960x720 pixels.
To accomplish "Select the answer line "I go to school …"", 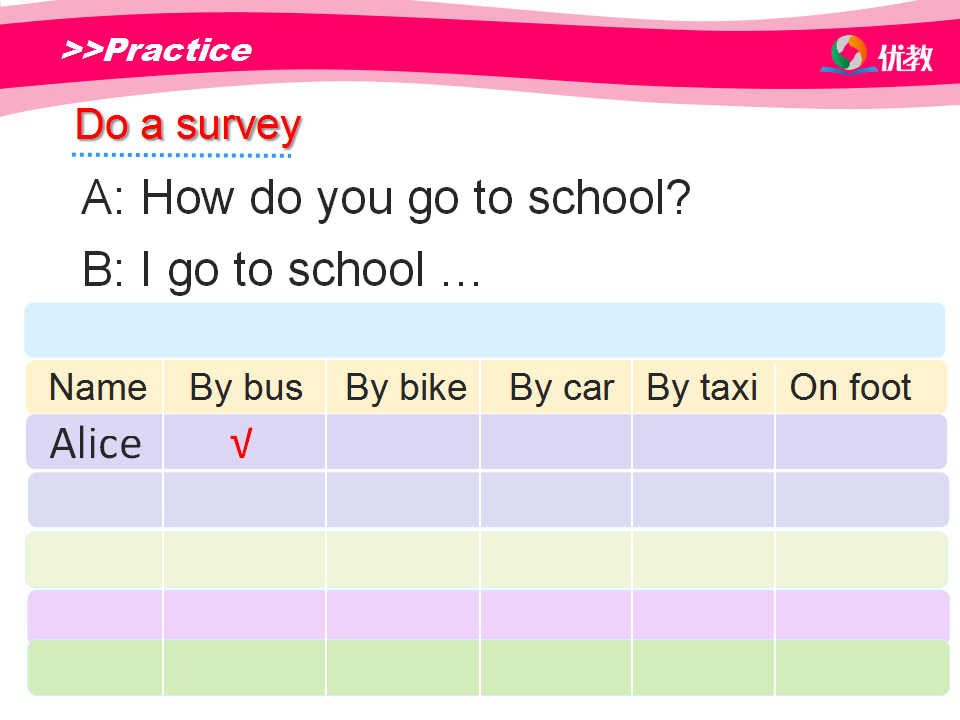I will pos(282,270).
